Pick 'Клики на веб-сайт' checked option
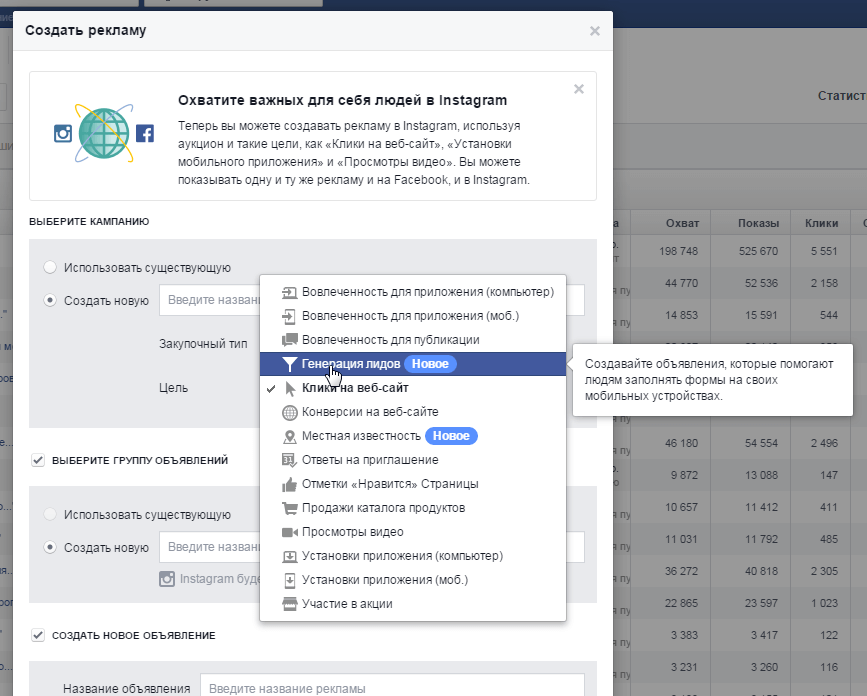This screenshot has width=867, height=696. tap(354, 388)
